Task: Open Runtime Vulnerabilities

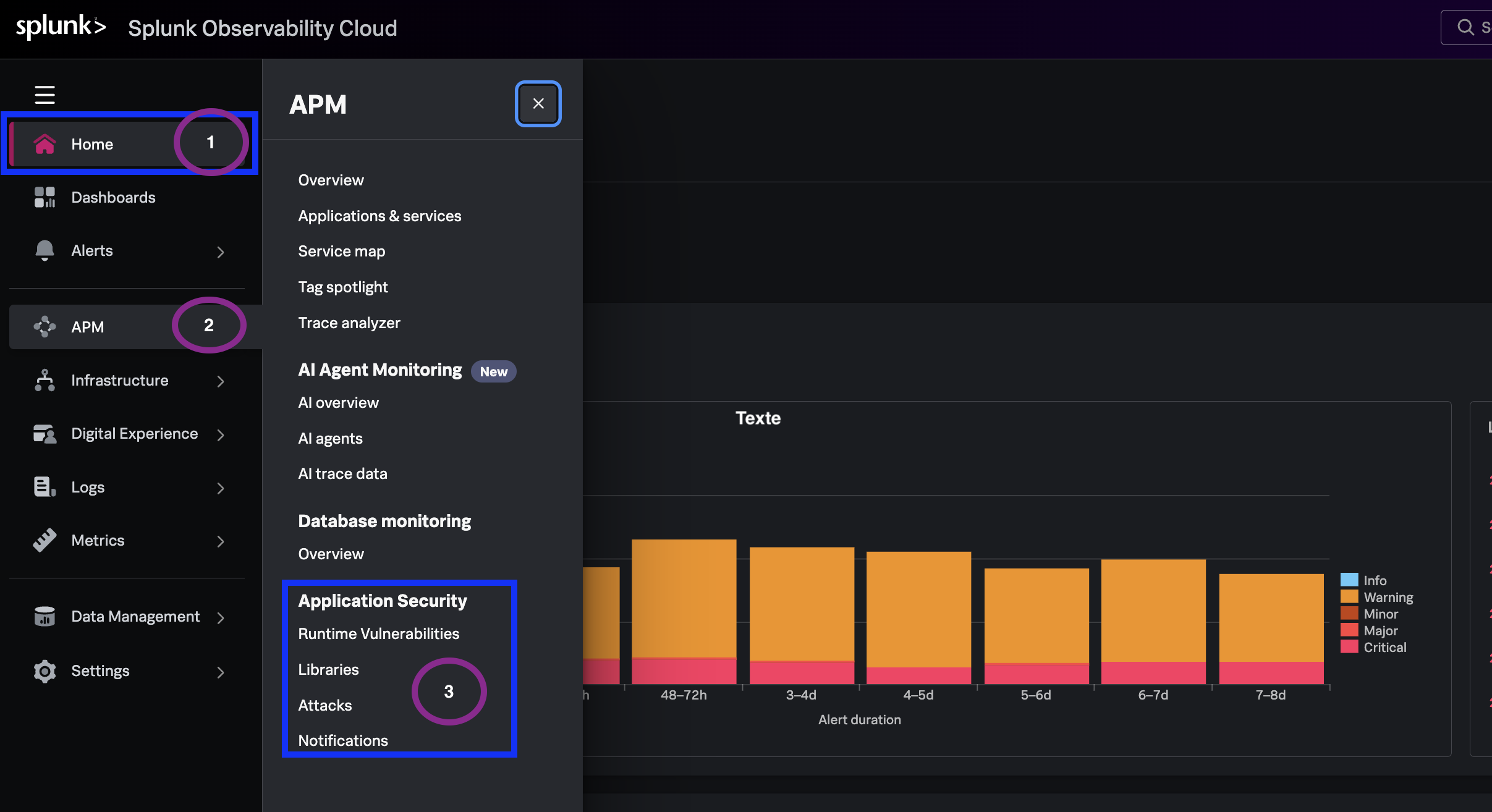Action: [378, 633]
